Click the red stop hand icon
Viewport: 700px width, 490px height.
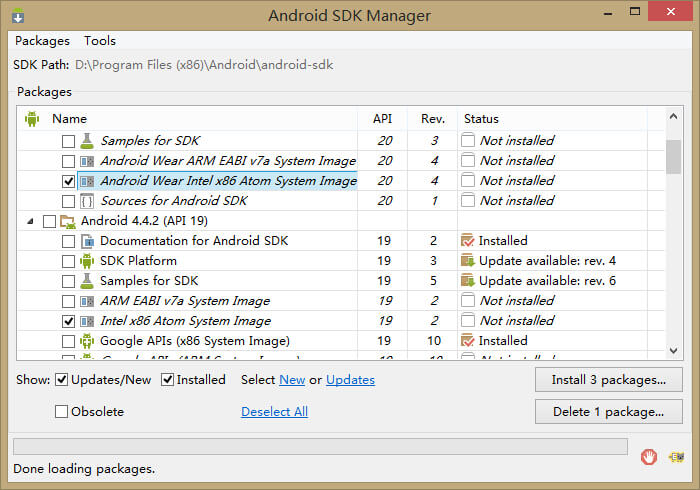[x=649, y=457]
